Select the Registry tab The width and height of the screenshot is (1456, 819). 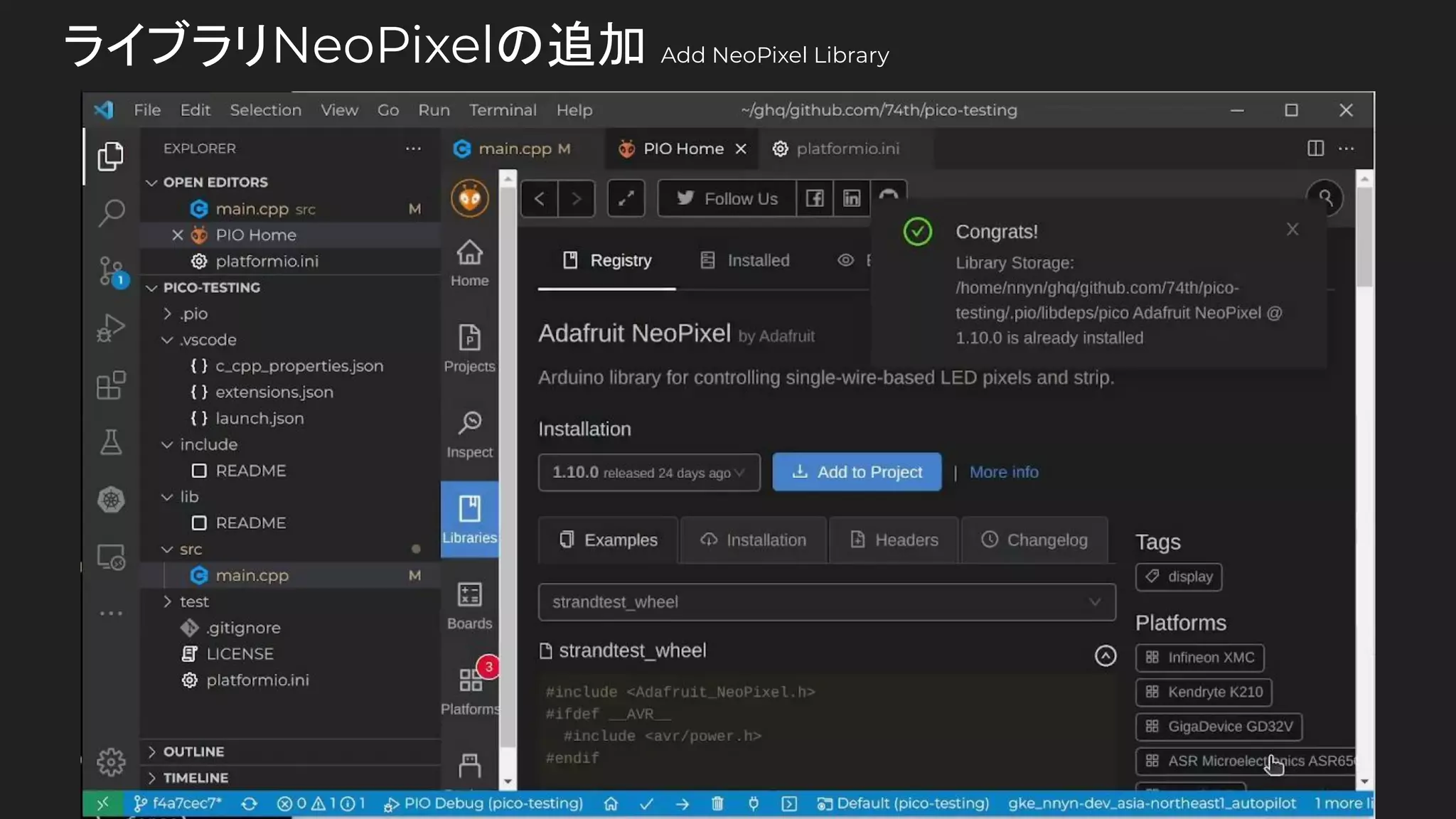[607, 260]
